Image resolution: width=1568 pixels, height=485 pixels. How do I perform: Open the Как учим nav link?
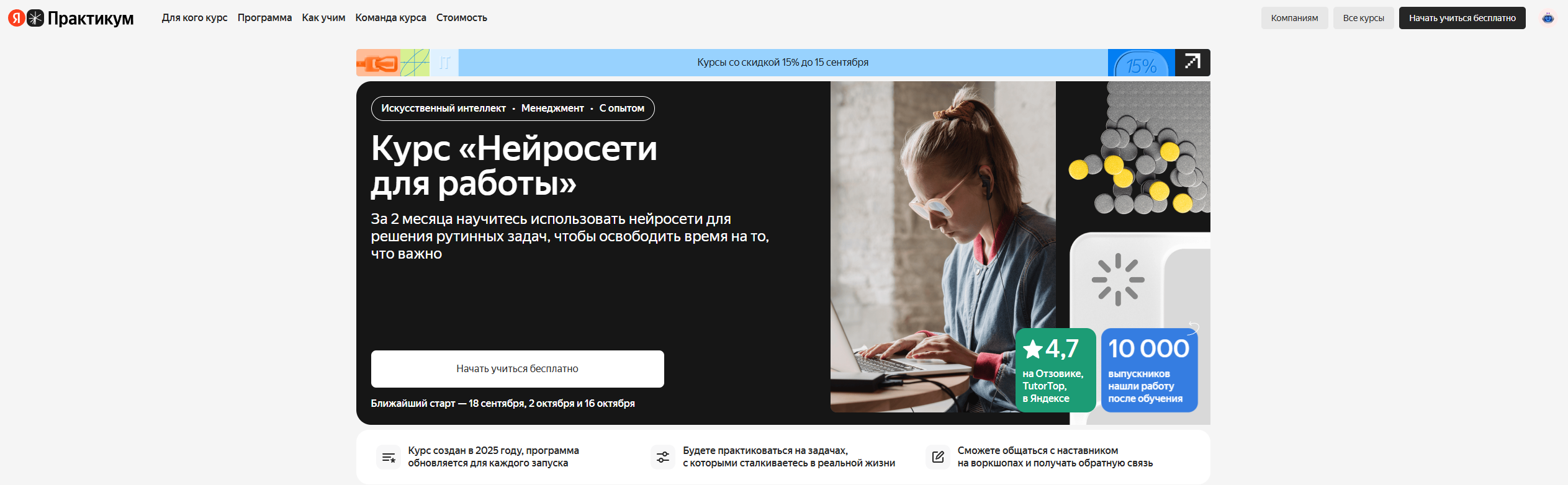coord(323,18)
